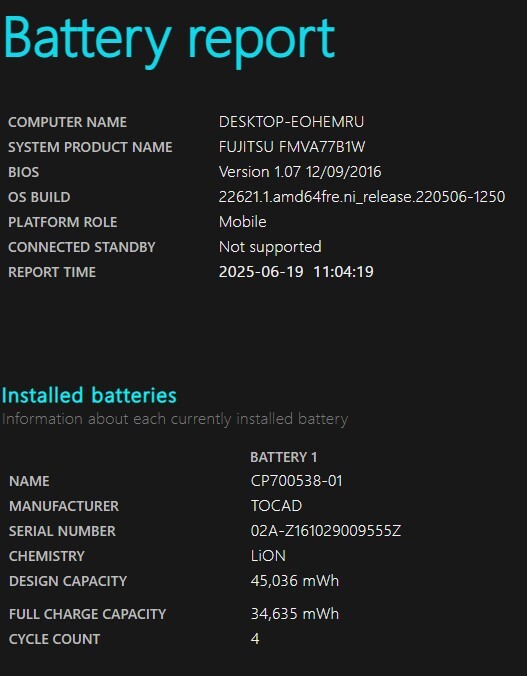
Task: Select report time 2025-06-19 11:04:19
Action: (x=296, y=272)
